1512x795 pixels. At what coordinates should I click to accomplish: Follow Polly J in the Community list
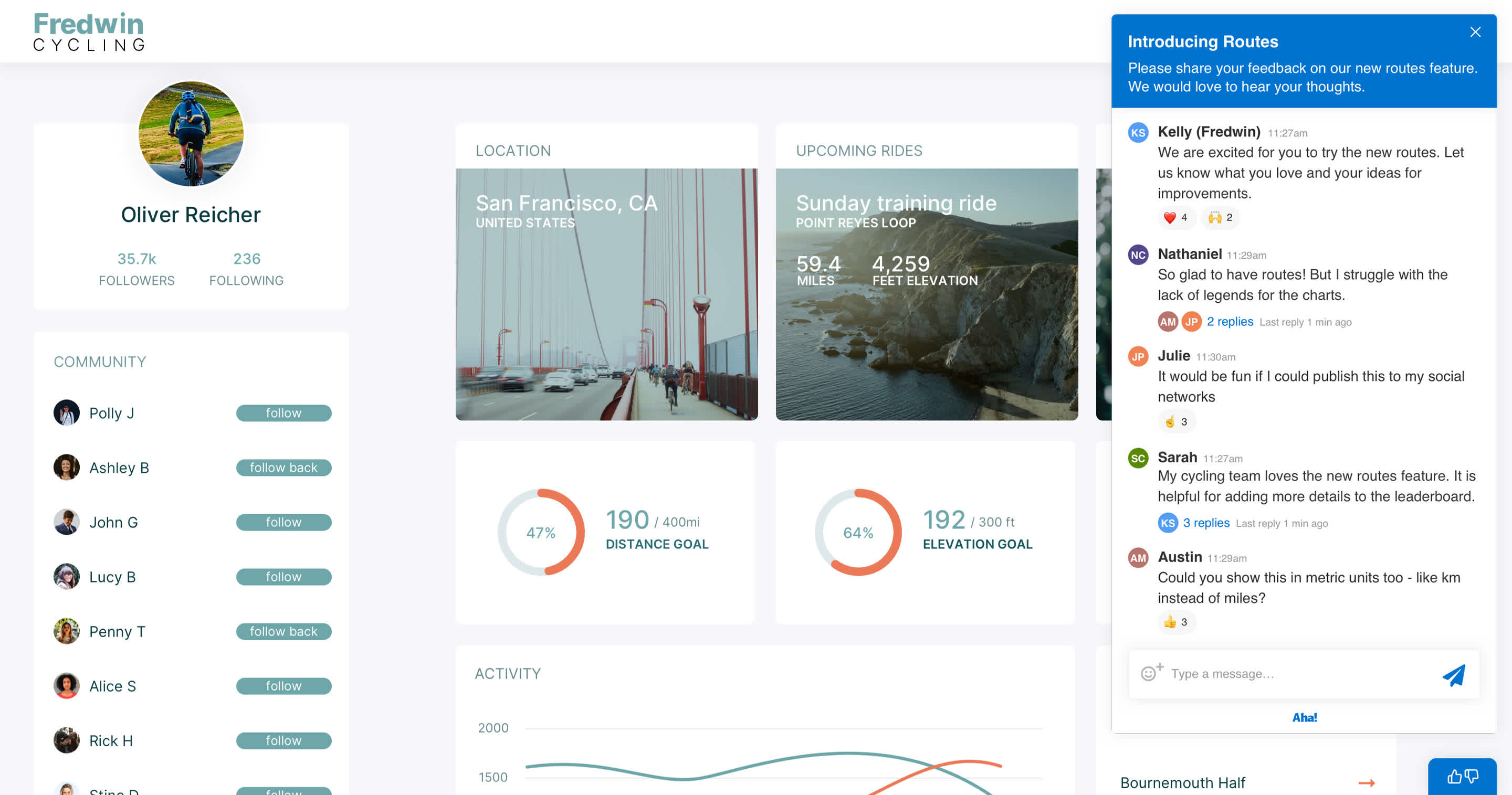click(x=283, y=413)
